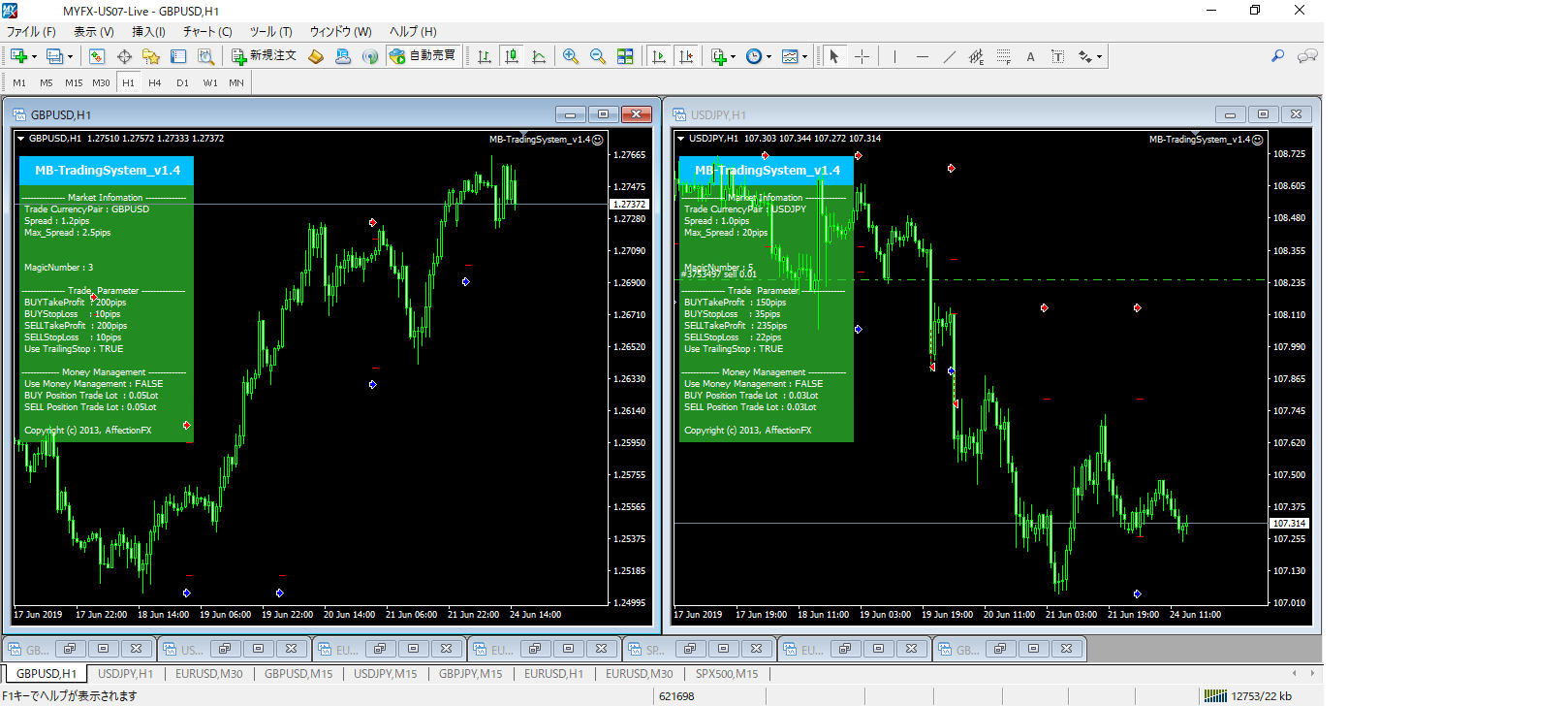Viewport: 1568px width, 706px height.
Task: Click the zoom in magnifier icon
Action: tap(571, 56)
